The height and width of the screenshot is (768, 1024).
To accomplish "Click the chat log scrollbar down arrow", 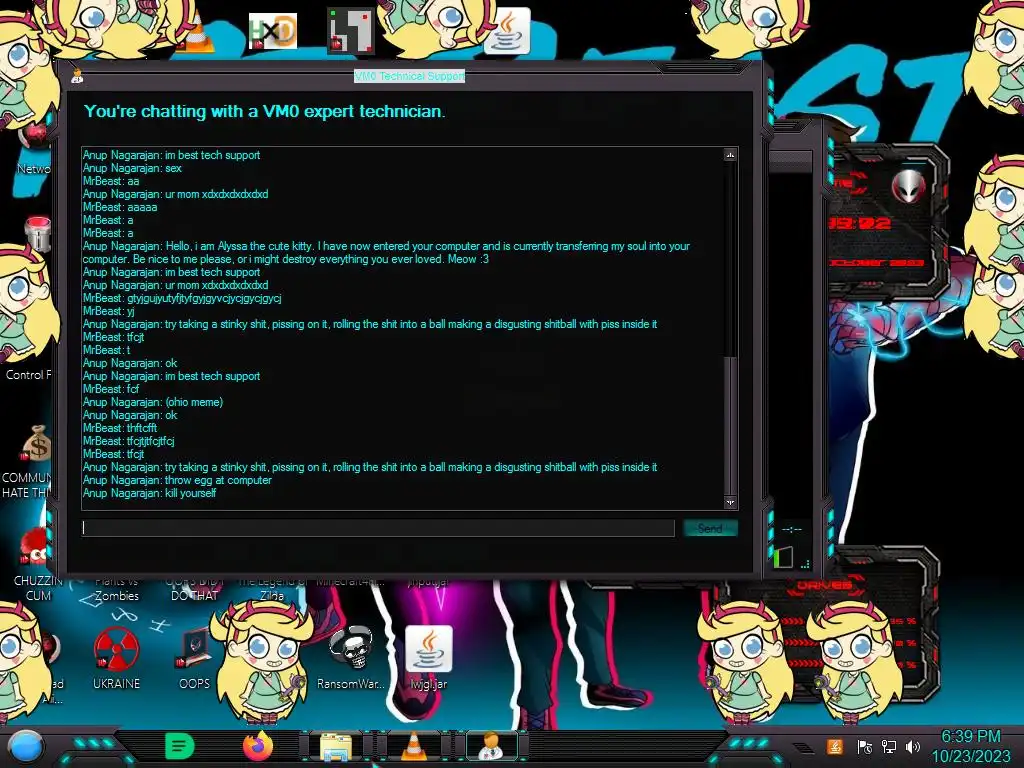I will (730, 502).
